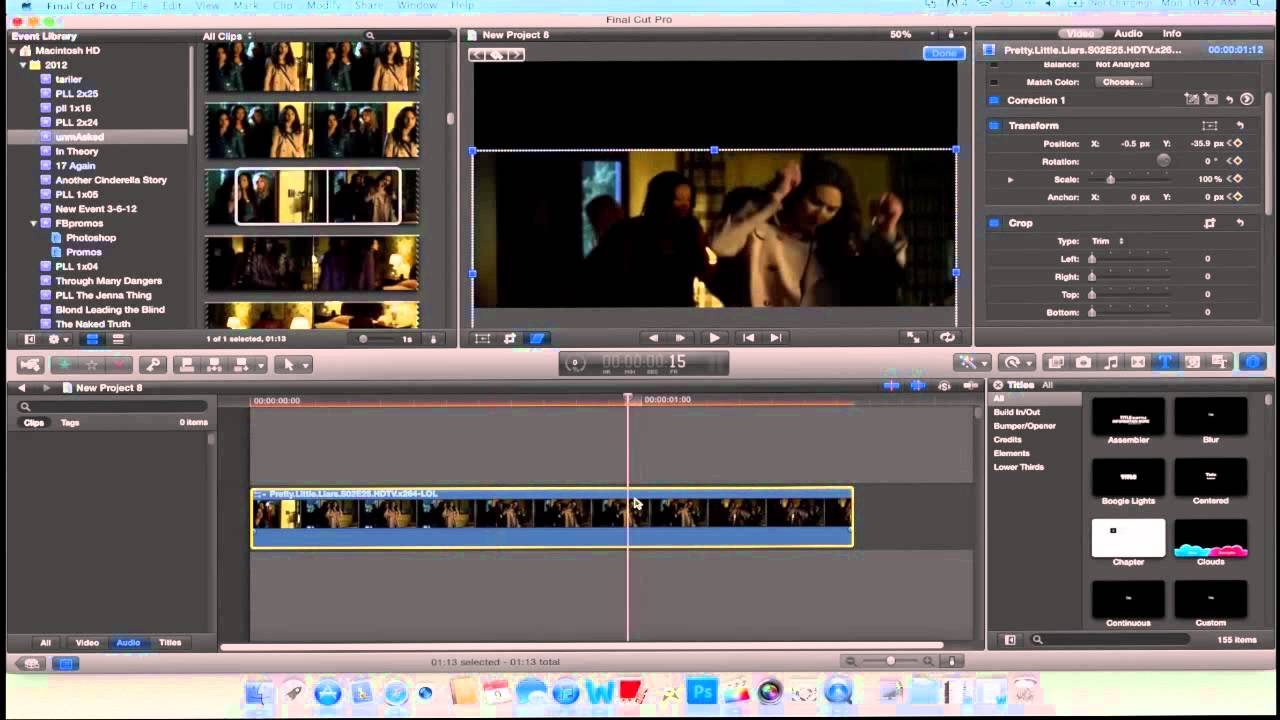This screenshot has height=720, width=1280.
Task: Select the Transform tool below viewer
Action: [482, 338]
